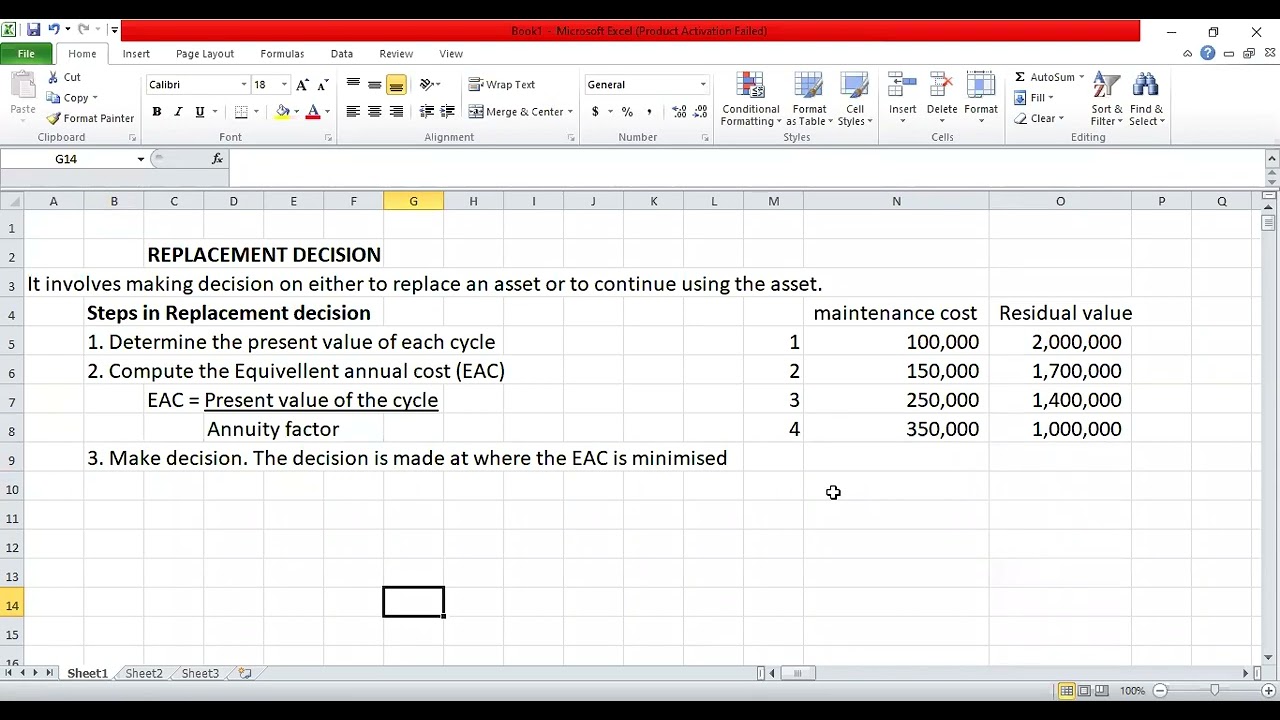Toggle Align Text Right

point(396,112)
